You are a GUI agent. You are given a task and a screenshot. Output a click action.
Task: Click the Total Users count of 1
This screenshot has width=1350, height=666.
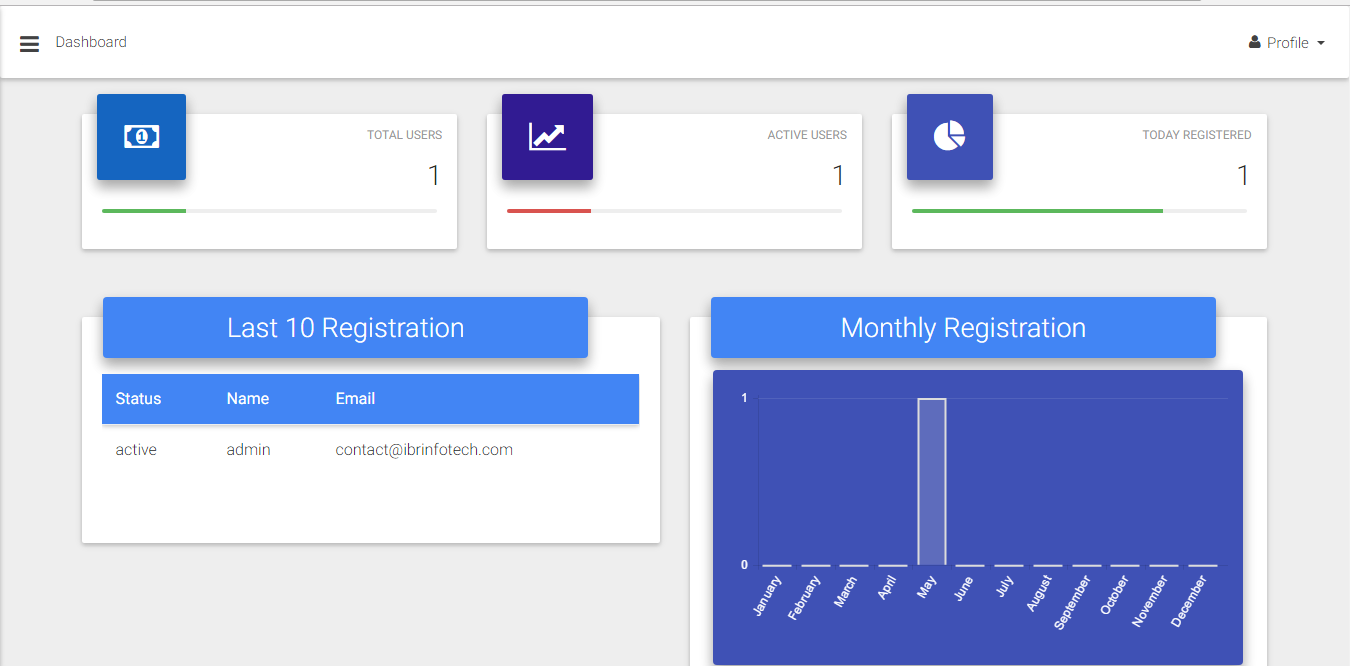[434, 175]
